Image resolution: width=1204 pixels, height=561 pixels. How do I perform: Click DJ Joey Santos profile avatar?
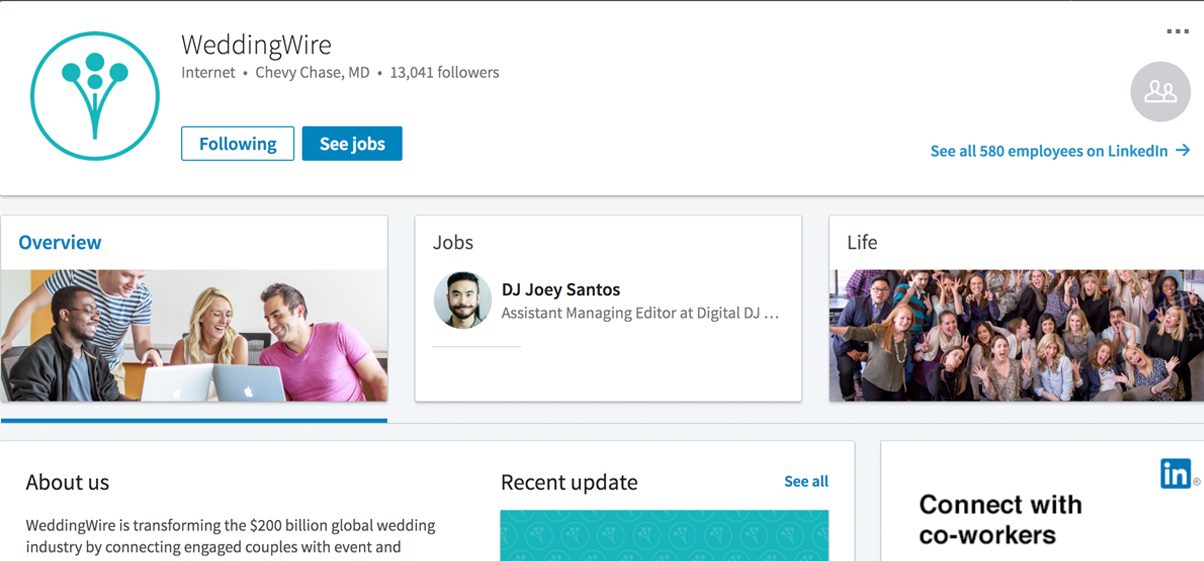(x=463, y=300)
